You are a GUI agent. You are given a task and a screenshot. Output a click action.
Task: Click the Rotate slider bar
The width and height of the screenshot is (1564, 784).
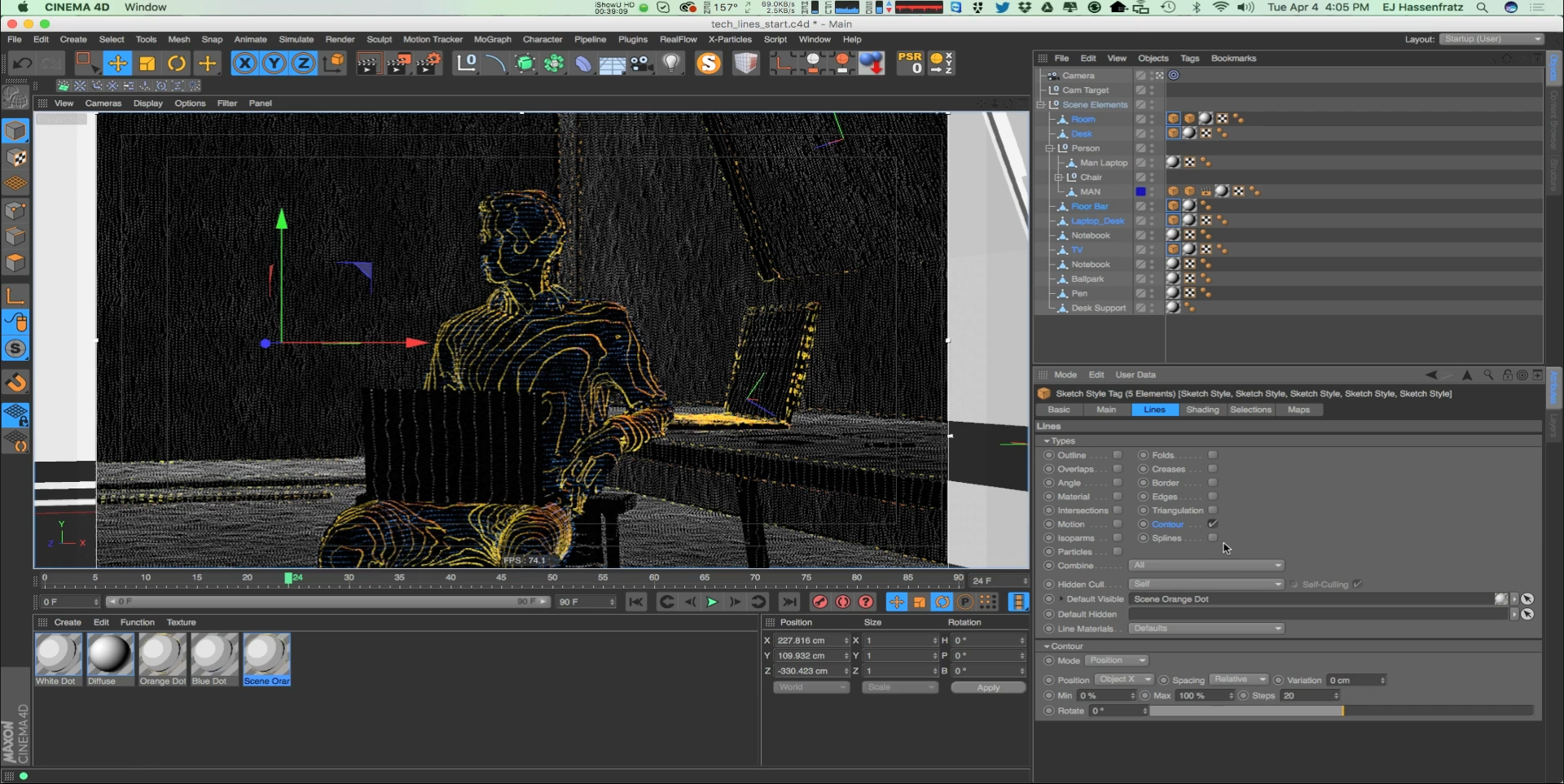tap(1342, 711)
